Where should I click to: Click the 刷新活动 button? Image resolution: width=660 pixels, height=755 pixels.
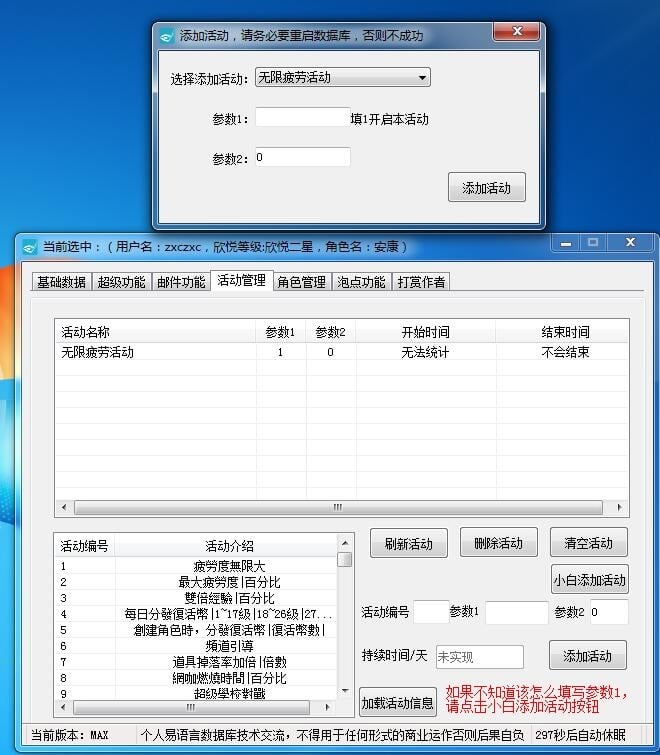pyautogui.click(x=408, y=544)
